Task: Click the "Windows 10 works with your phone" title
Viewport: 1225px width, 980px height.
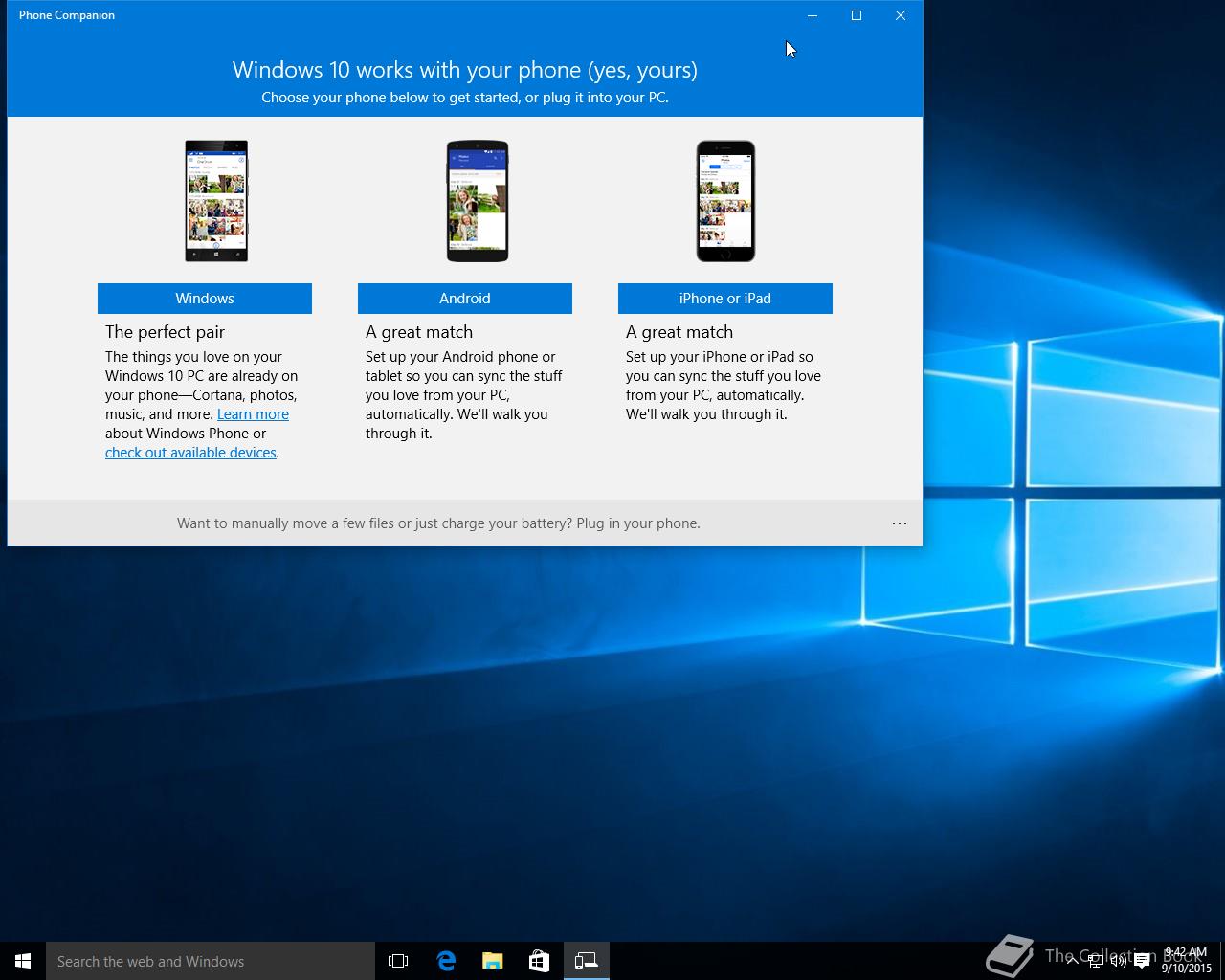Action: tap(465, 70)
